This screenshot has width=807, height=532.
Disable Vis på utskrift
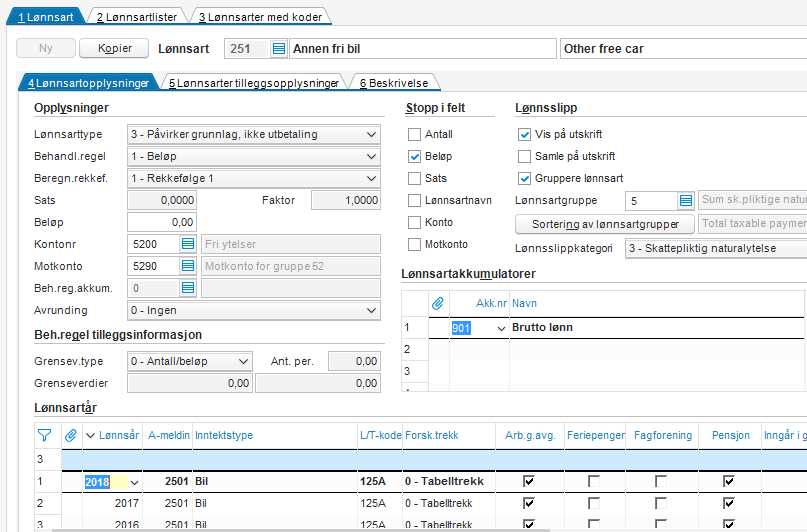point(524,134)
